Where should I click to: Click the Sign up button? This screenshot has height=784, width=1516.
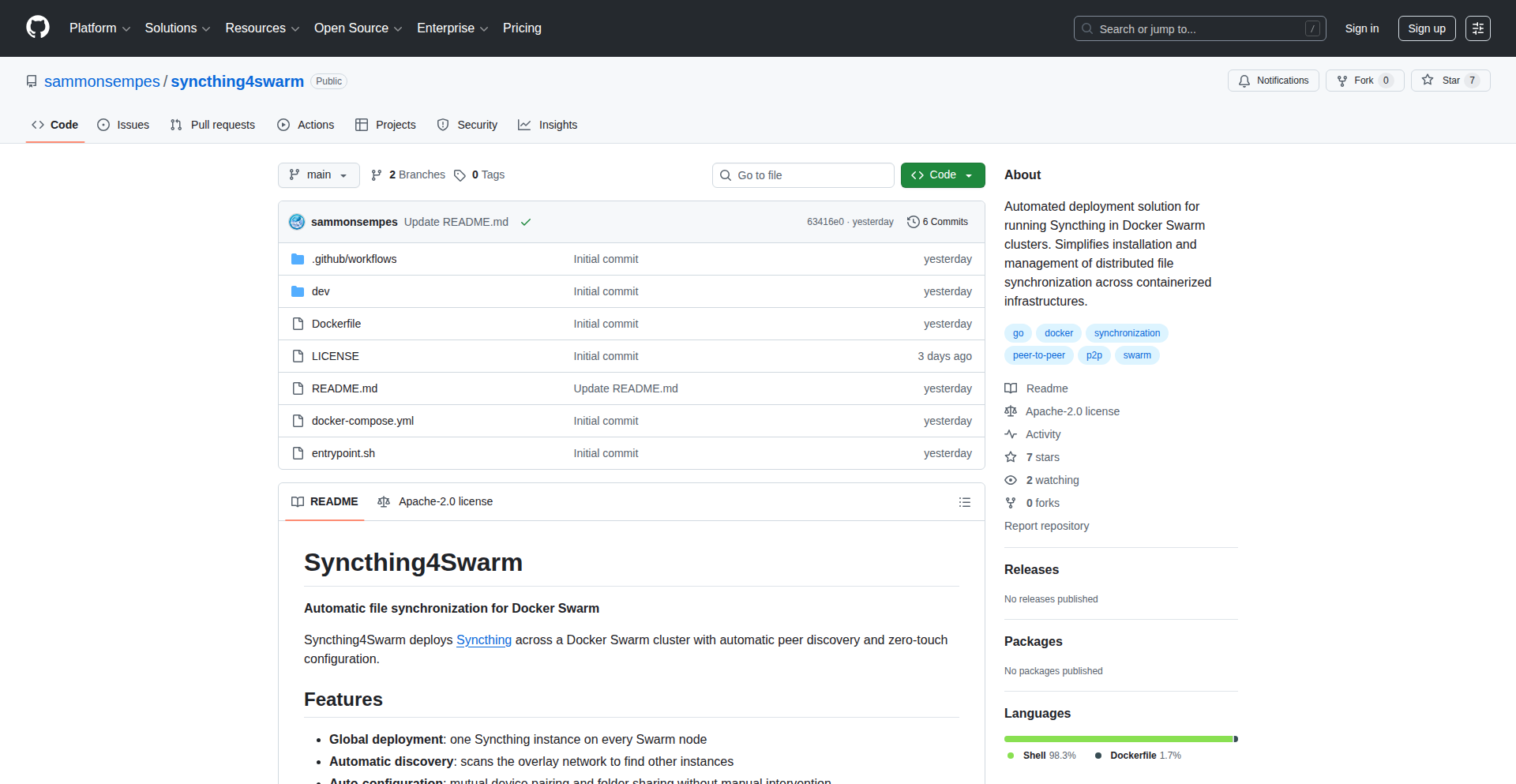(1426, 28)
